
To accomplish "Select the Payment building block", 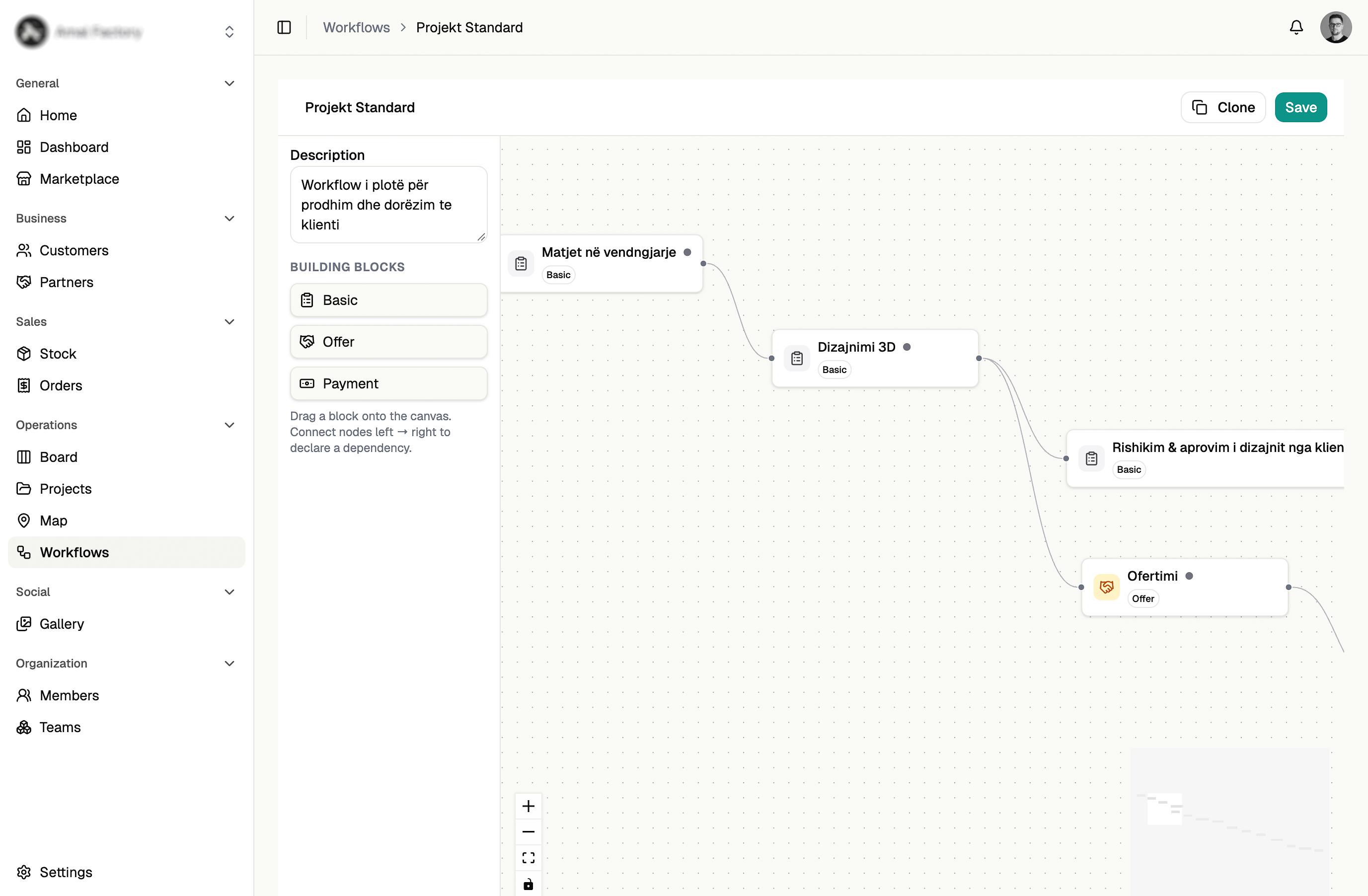I will tap(388, 383).
